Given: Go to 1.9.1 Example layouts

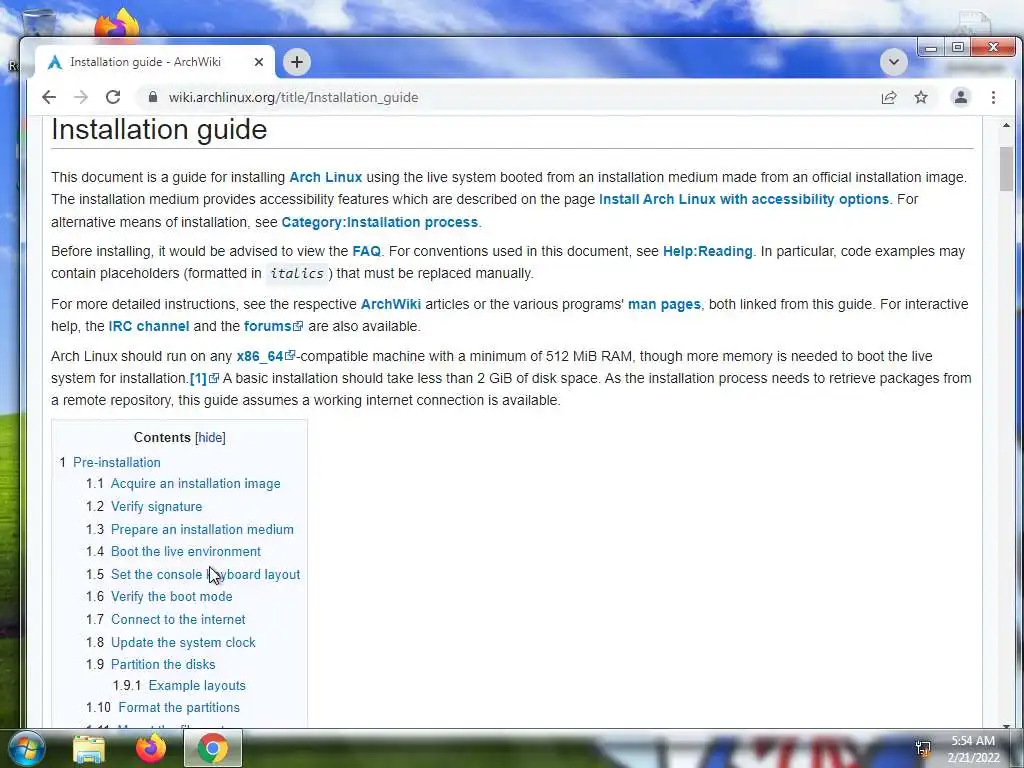Looking at the screenshot, I should [x=197, y=686].
